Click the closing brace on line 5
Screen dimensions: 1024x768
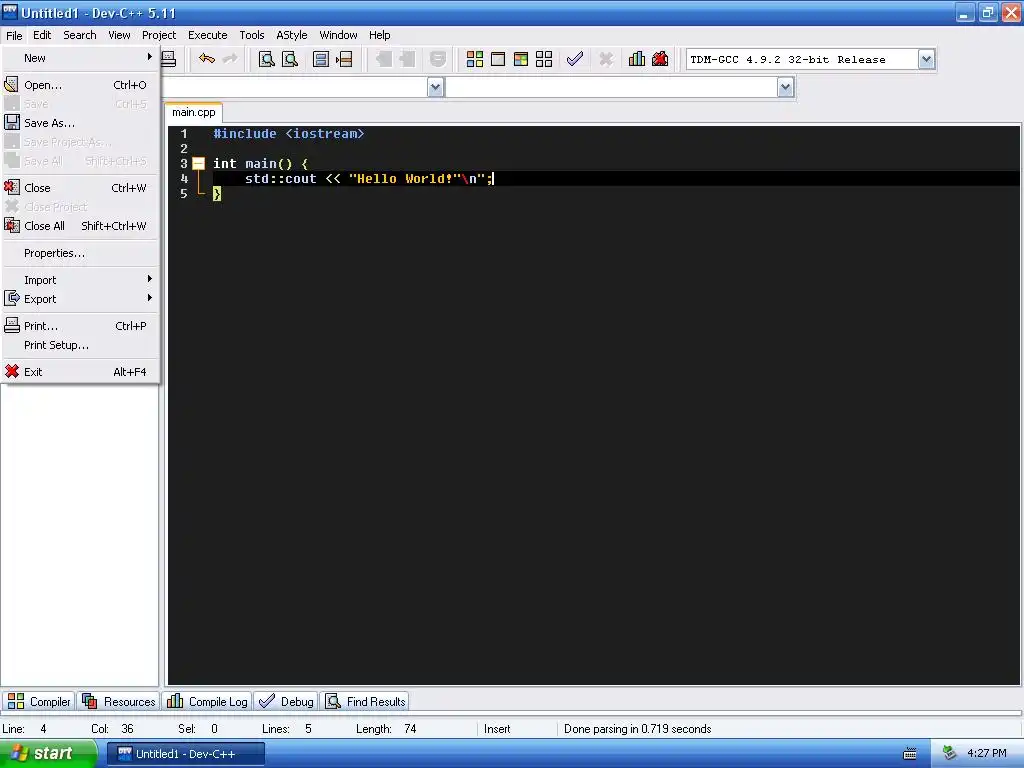click(217, 194)
